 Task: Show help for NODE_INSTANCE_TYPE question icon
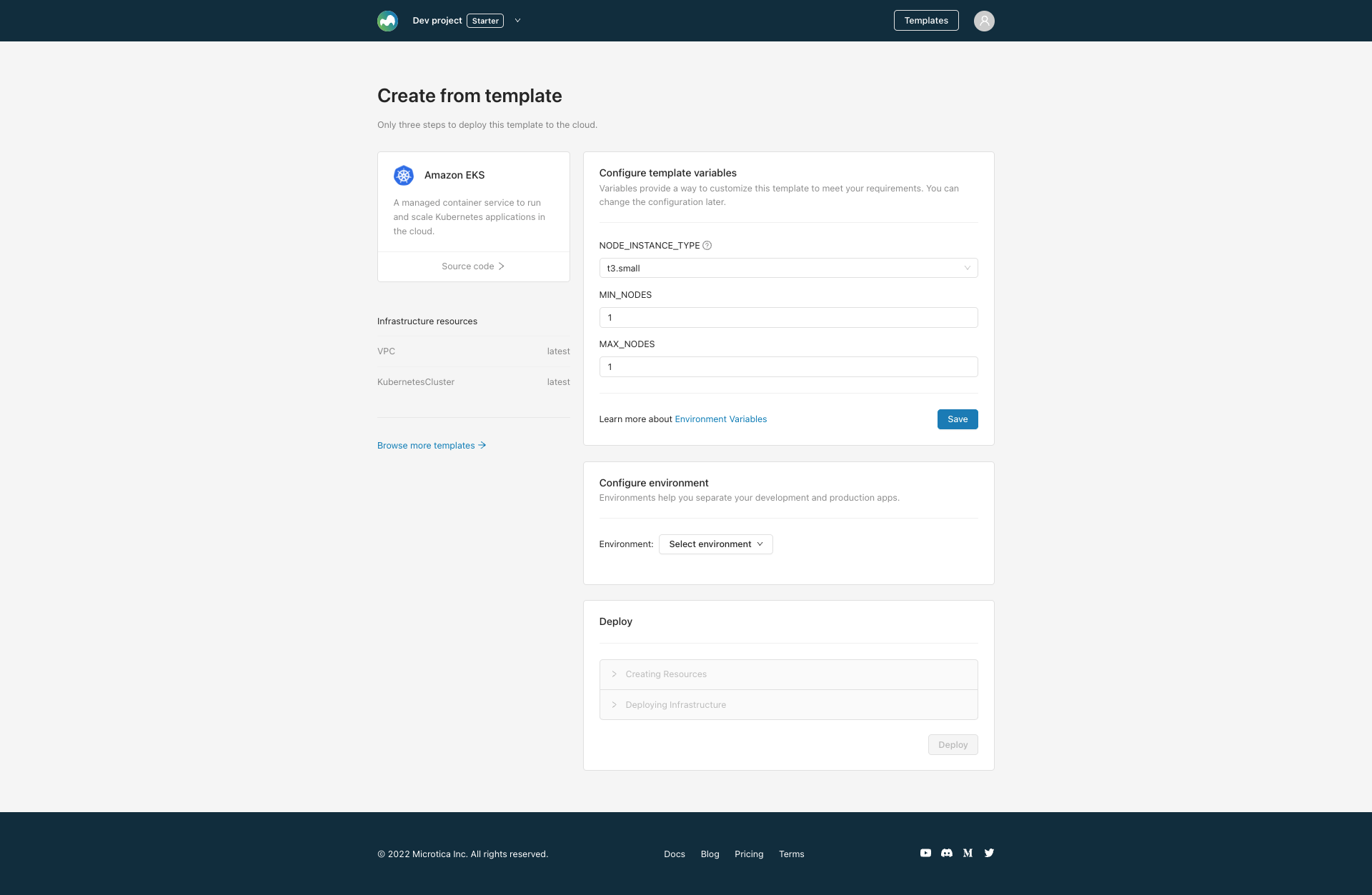tap(707, 245)
